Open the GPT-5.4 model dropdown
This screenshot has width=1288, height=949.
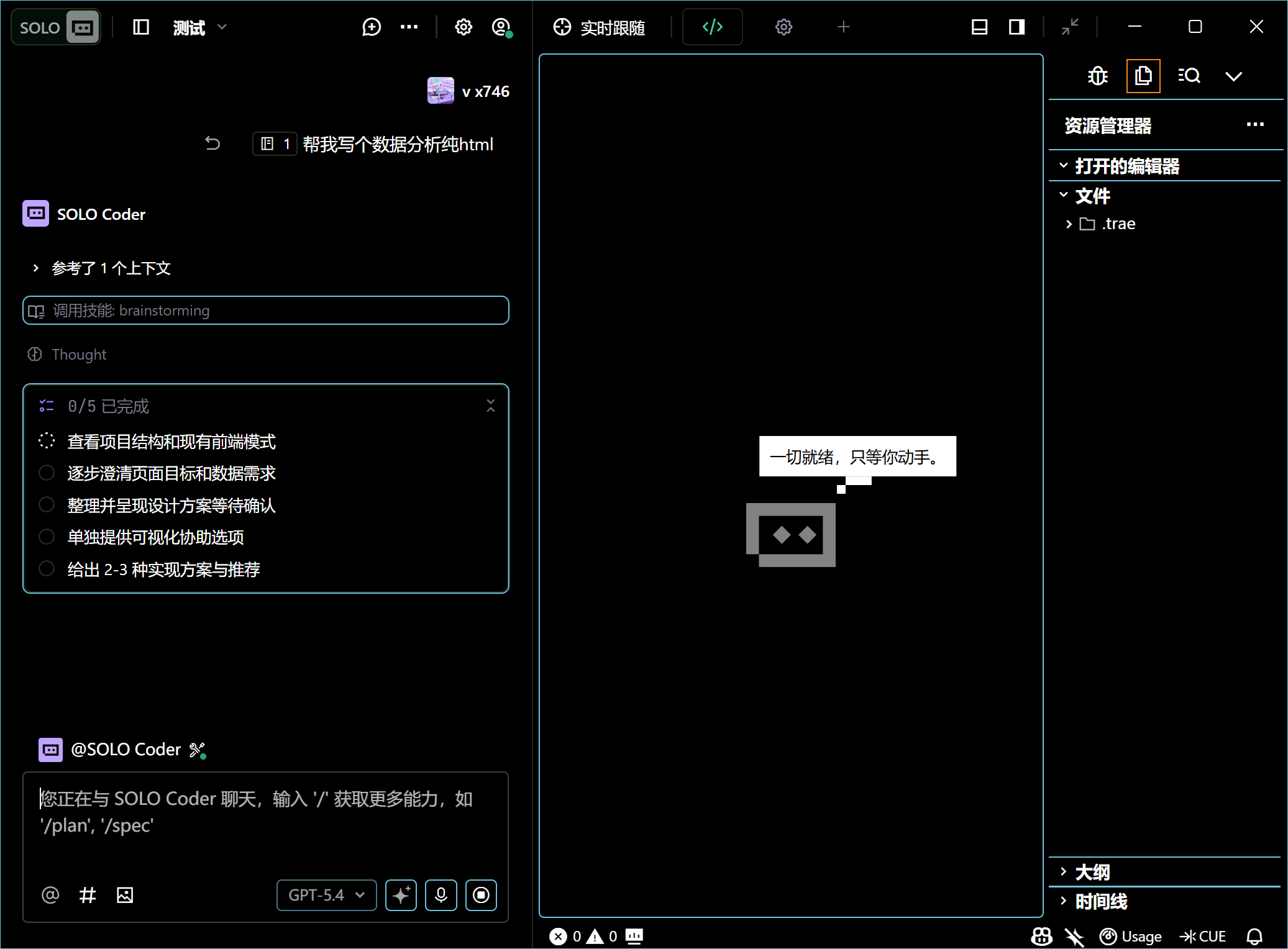(x=326, y=895)
